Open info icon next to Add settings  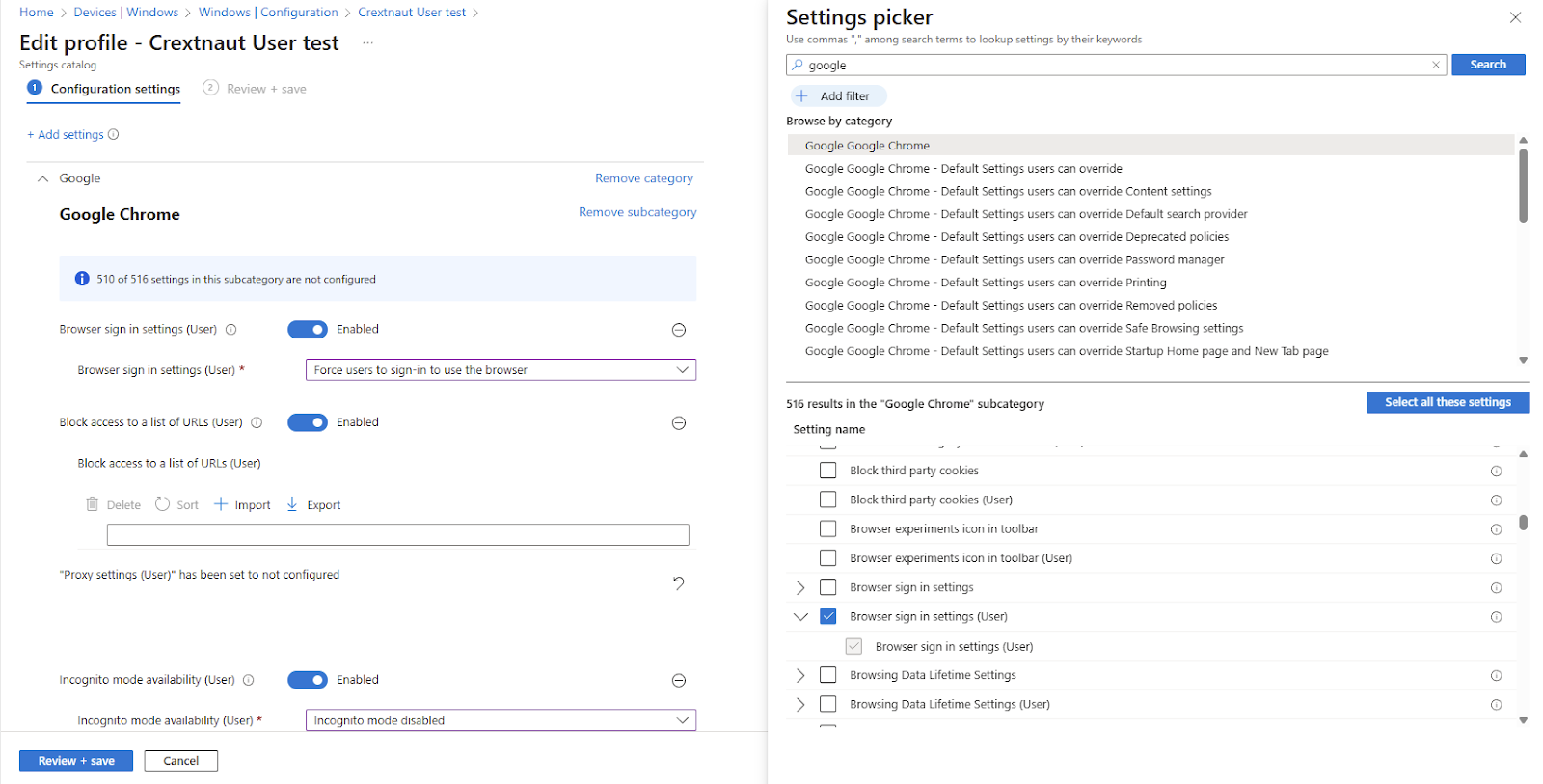[113, 135]
